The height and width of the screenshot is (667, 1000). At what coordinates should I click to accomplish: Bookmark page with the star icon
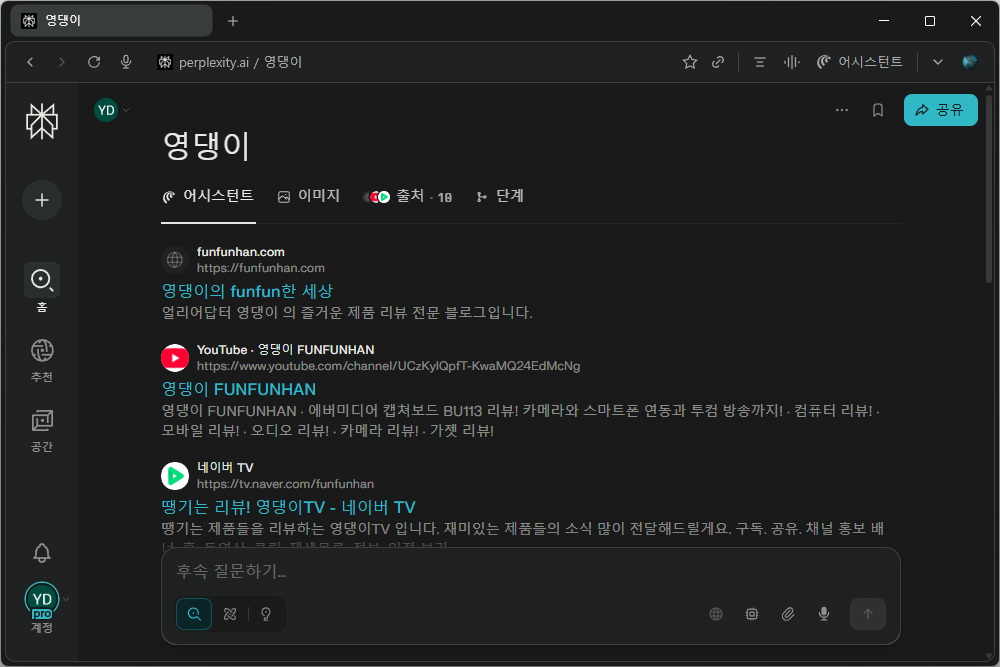click(x=689, y=62)
